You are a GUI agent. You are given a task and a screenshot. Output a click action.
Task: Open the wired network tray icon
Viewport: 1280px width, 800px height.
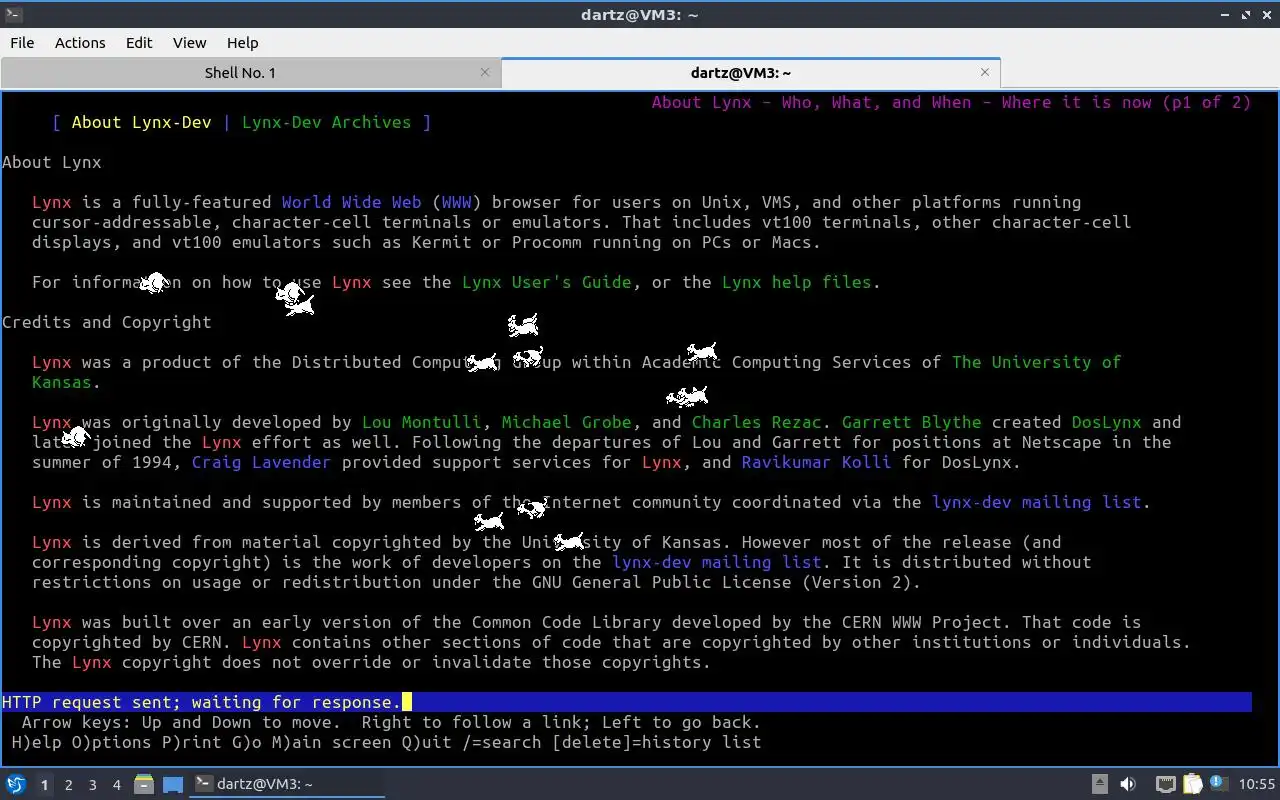point(1165,785)
